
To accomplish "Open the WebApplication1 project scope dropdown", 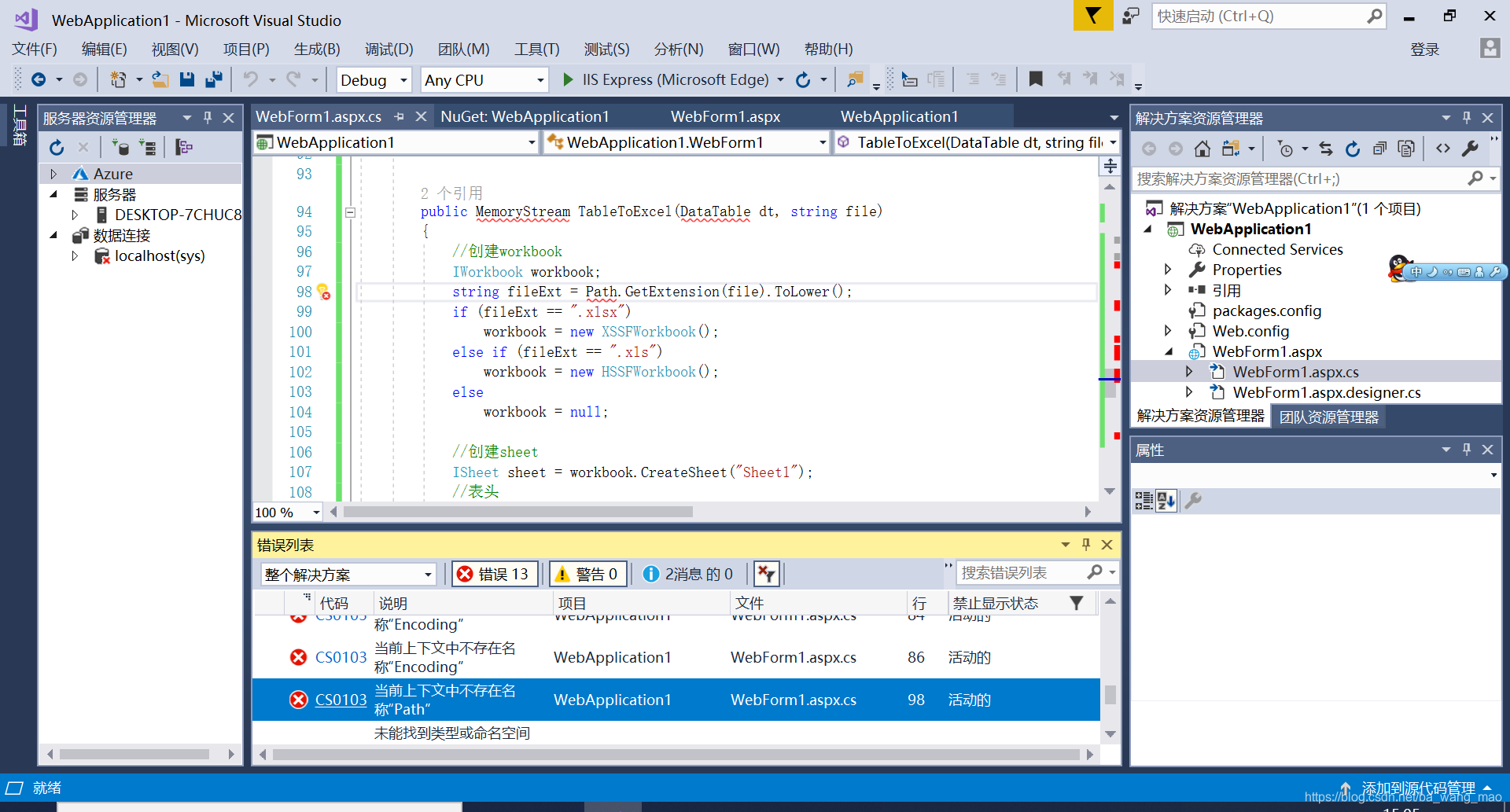I will [x=532, y=142].
